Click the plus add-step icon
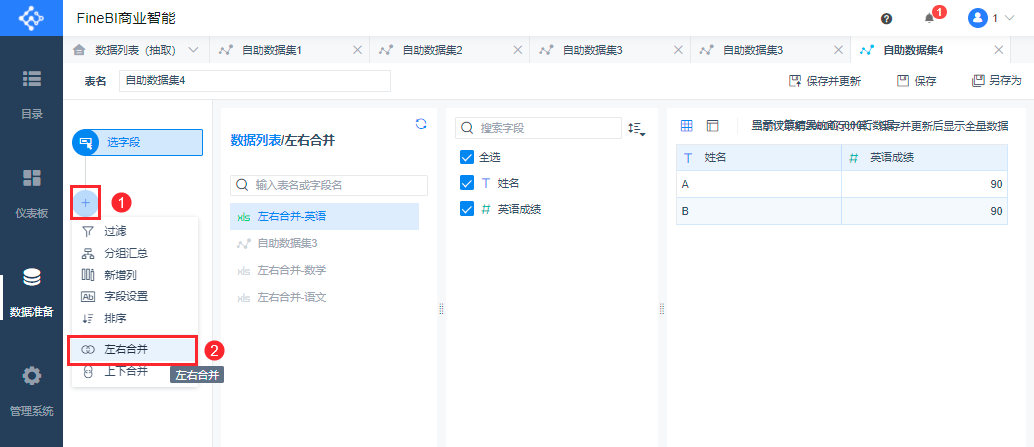Screen dimensions: 1034x447 tap(86, 202)
